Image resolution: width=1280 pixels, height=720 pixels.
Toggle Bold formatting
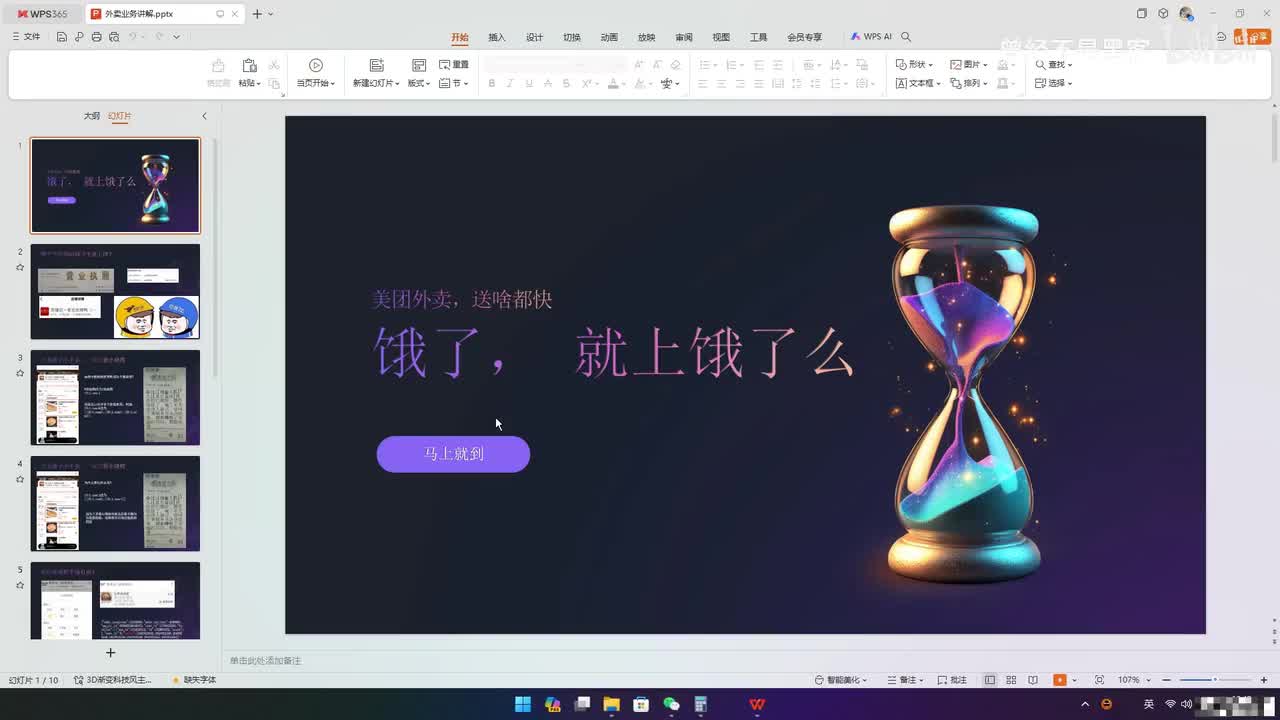tap(491, 83)
